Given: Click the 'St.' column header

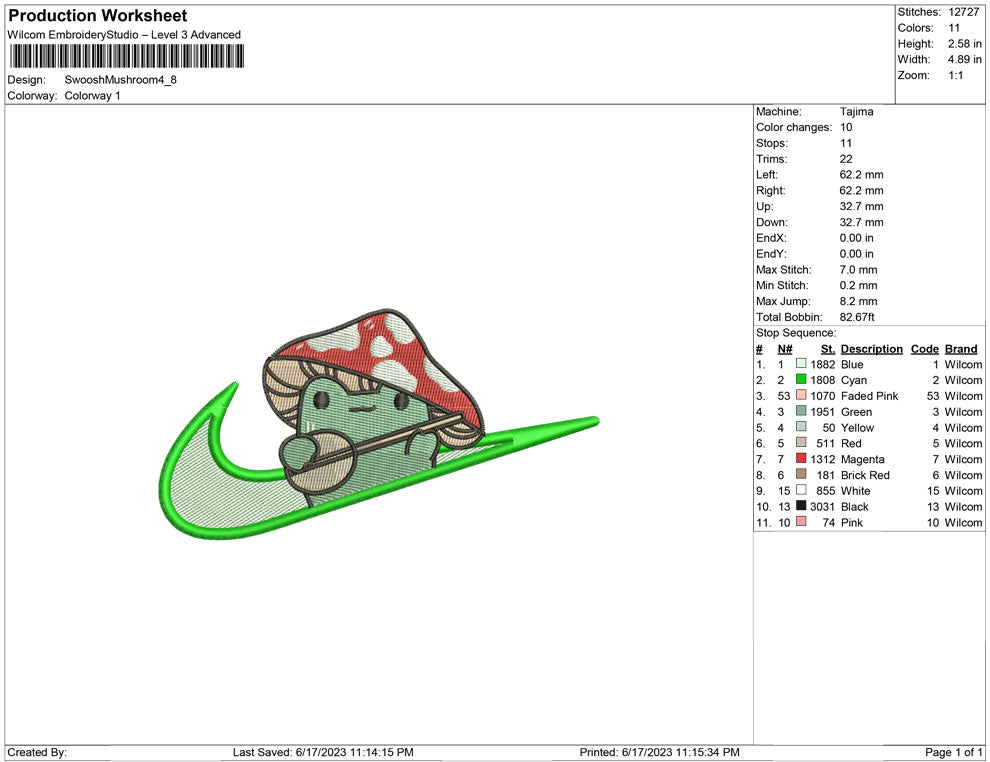Looking at the screenshot, I should click(x=828, y=348).
